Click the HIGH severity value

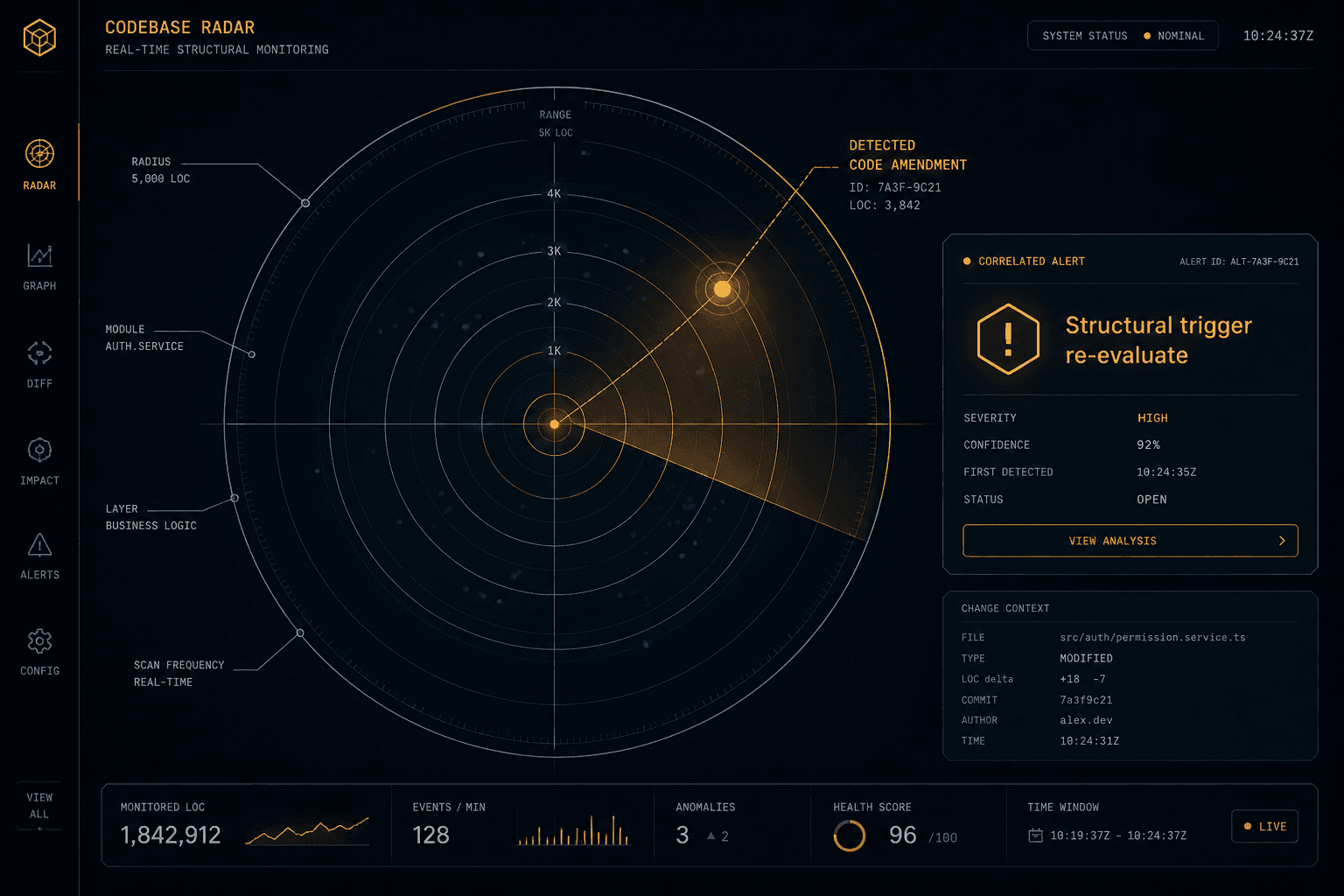click(x=1152, y=418)
